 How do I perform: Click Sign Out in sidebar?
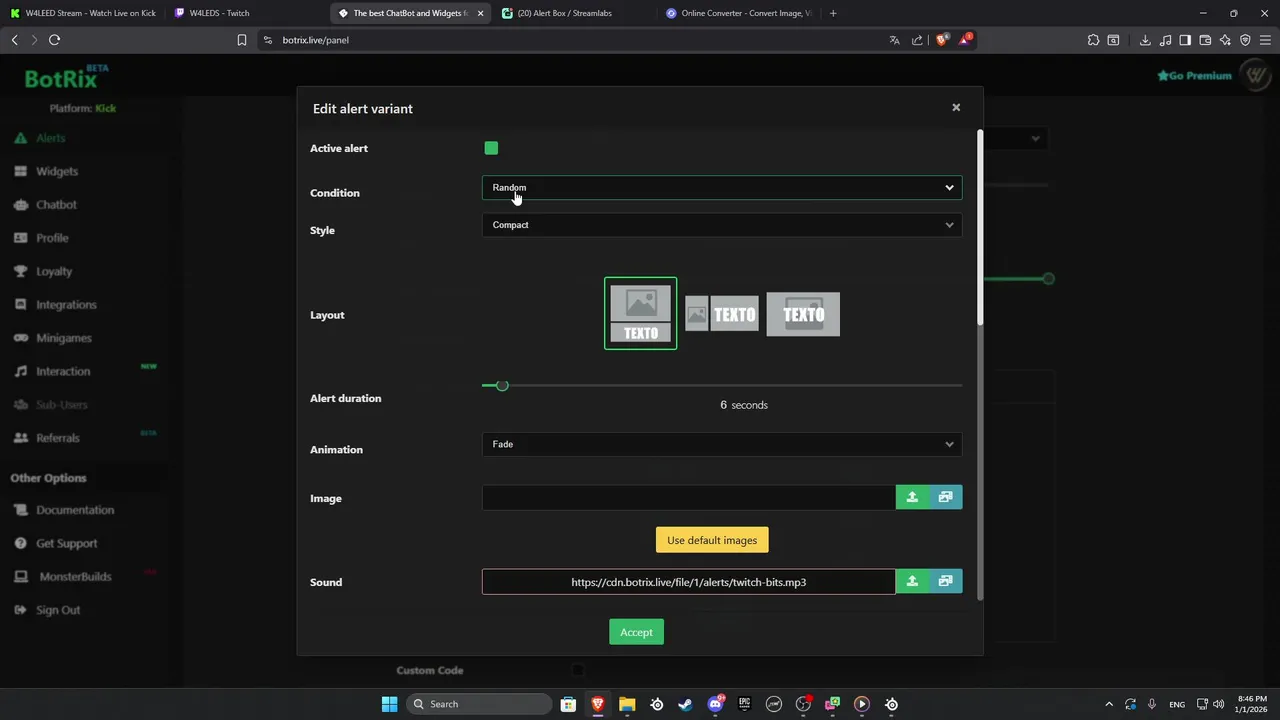coord(58,610)
